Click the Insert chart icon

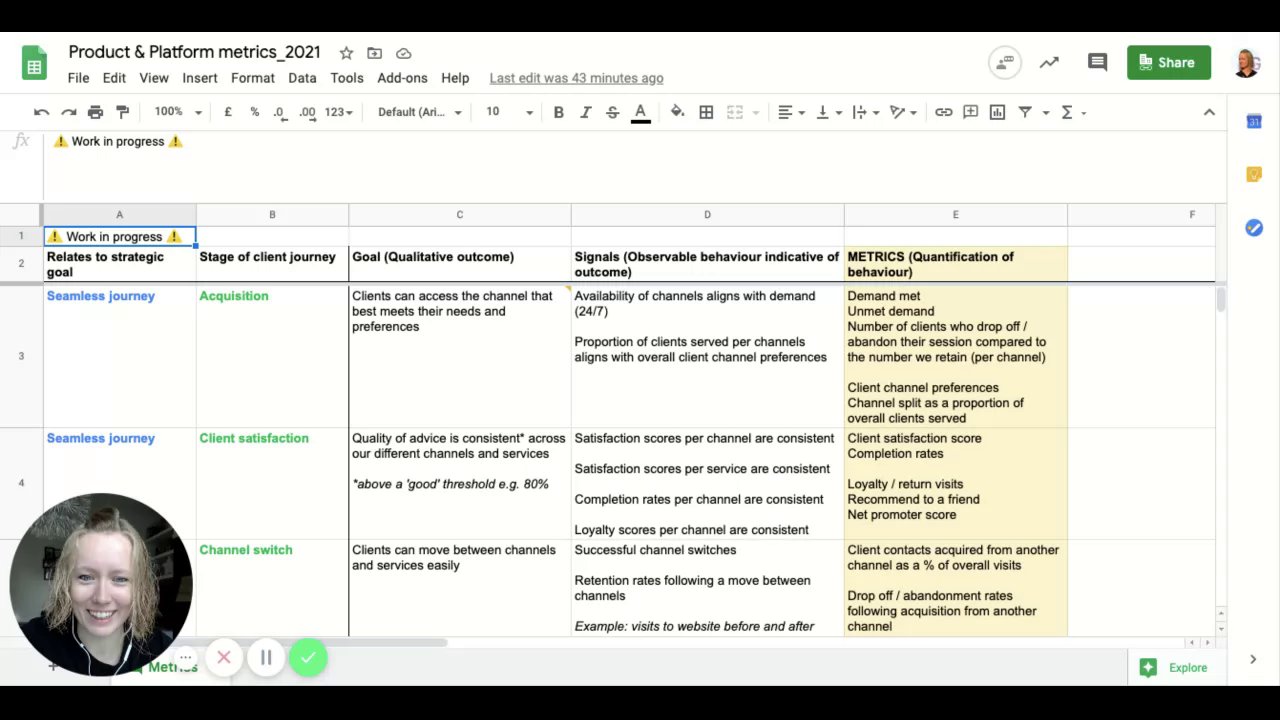[x=997, y=112]
